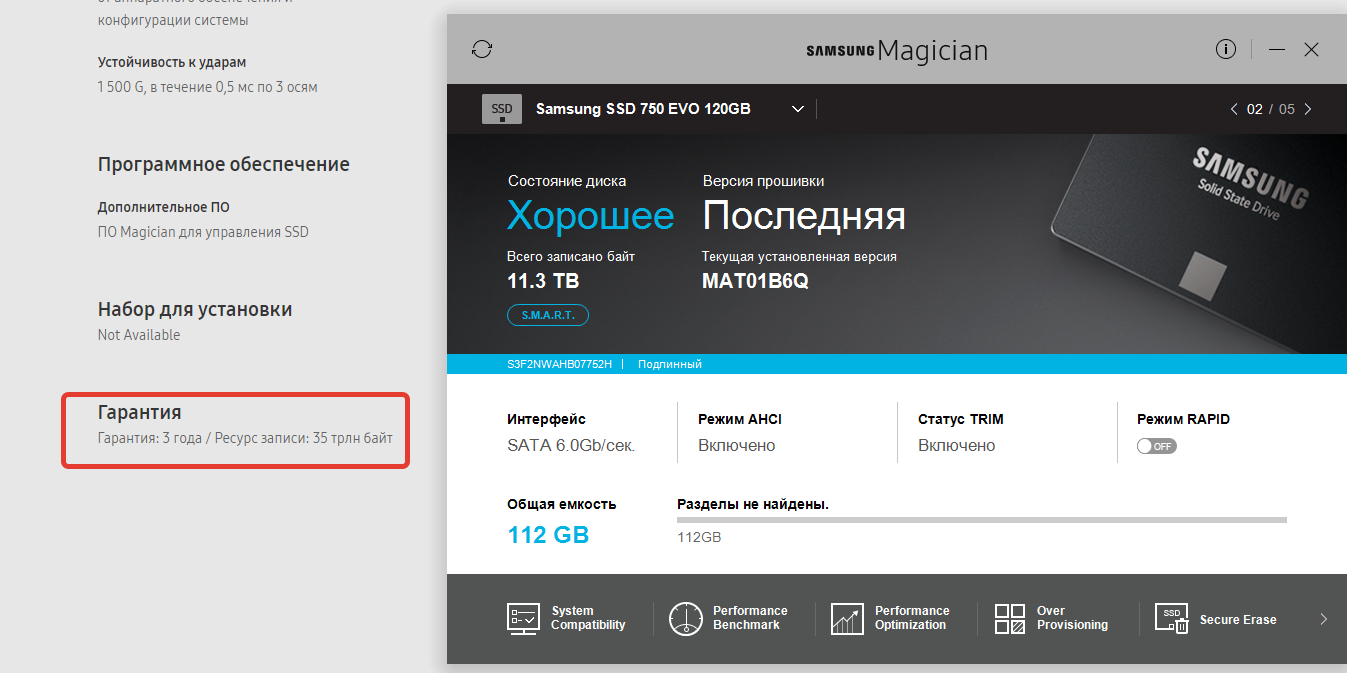Click the warranty details 3 года text
The width and height of the screenshot is (1347, 673).
click(245, 439)
